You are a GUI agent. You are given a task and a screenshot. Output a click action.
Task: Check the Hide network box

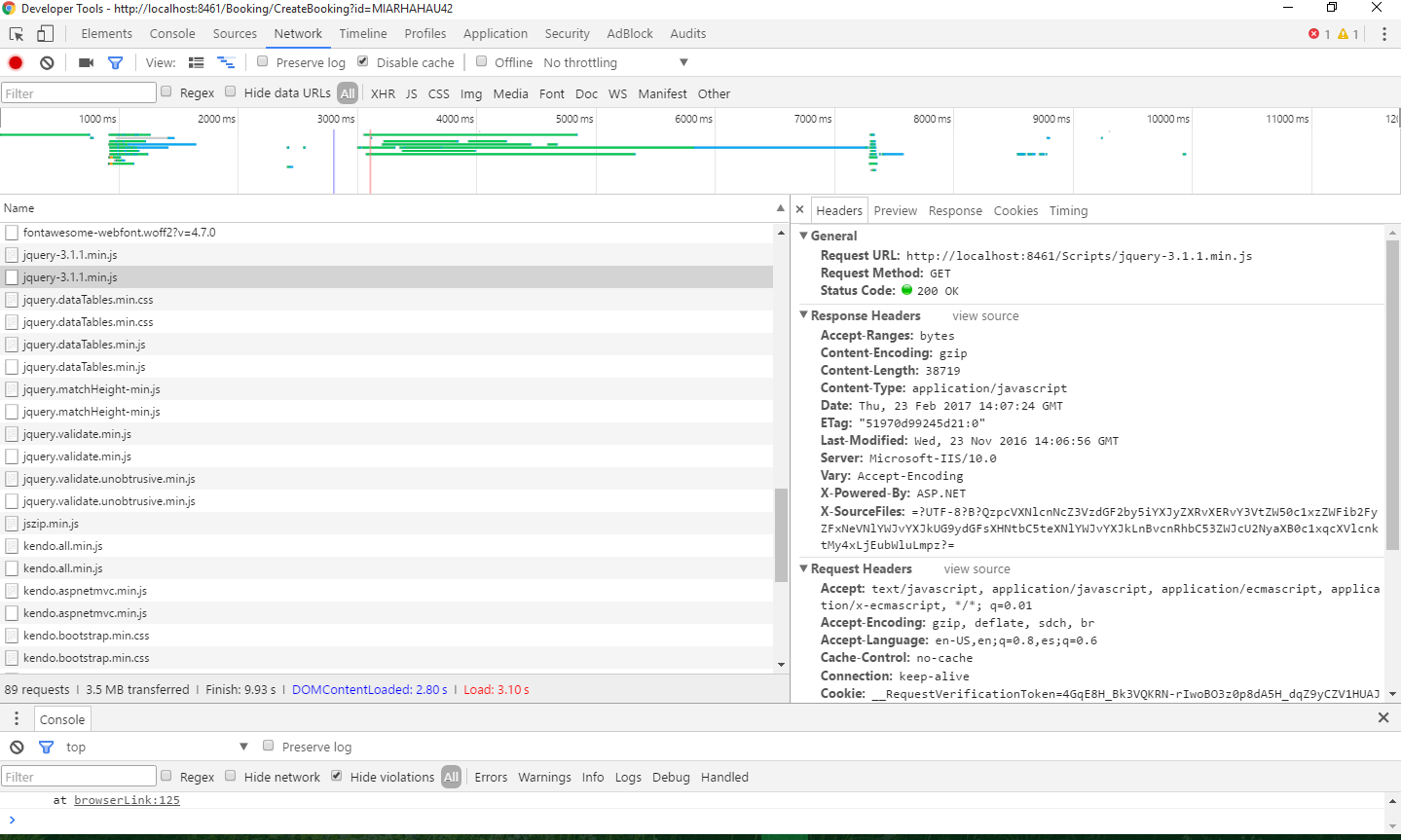point(231,776)
